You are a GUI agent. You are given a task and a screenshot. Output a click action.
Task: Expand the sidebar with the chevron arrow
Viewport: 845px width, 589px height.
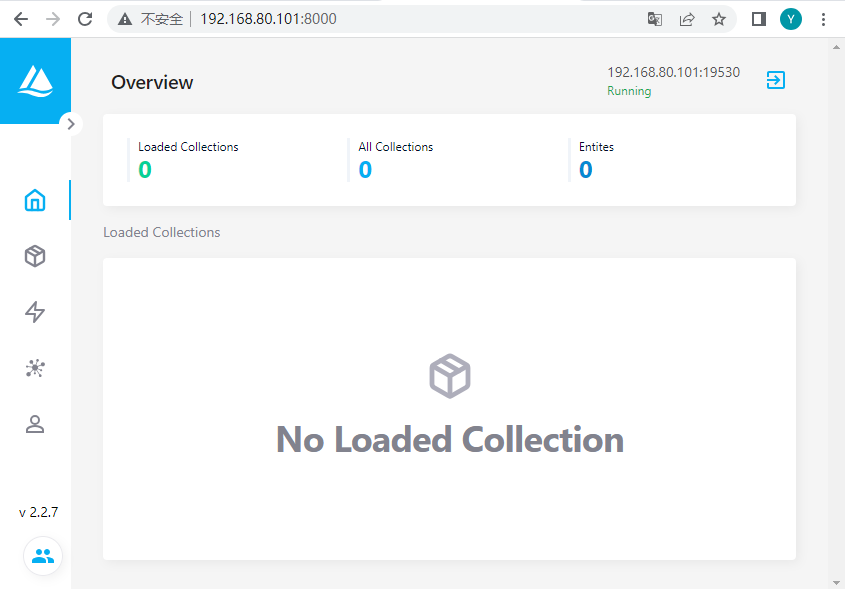71,124
